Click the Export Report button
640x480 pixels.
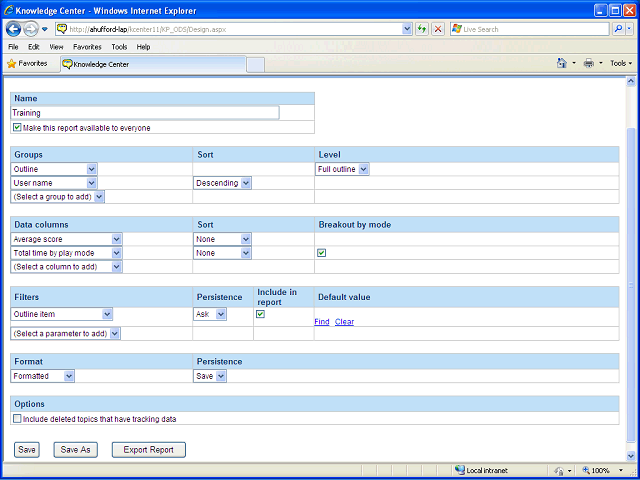click(x=149, y=450)
